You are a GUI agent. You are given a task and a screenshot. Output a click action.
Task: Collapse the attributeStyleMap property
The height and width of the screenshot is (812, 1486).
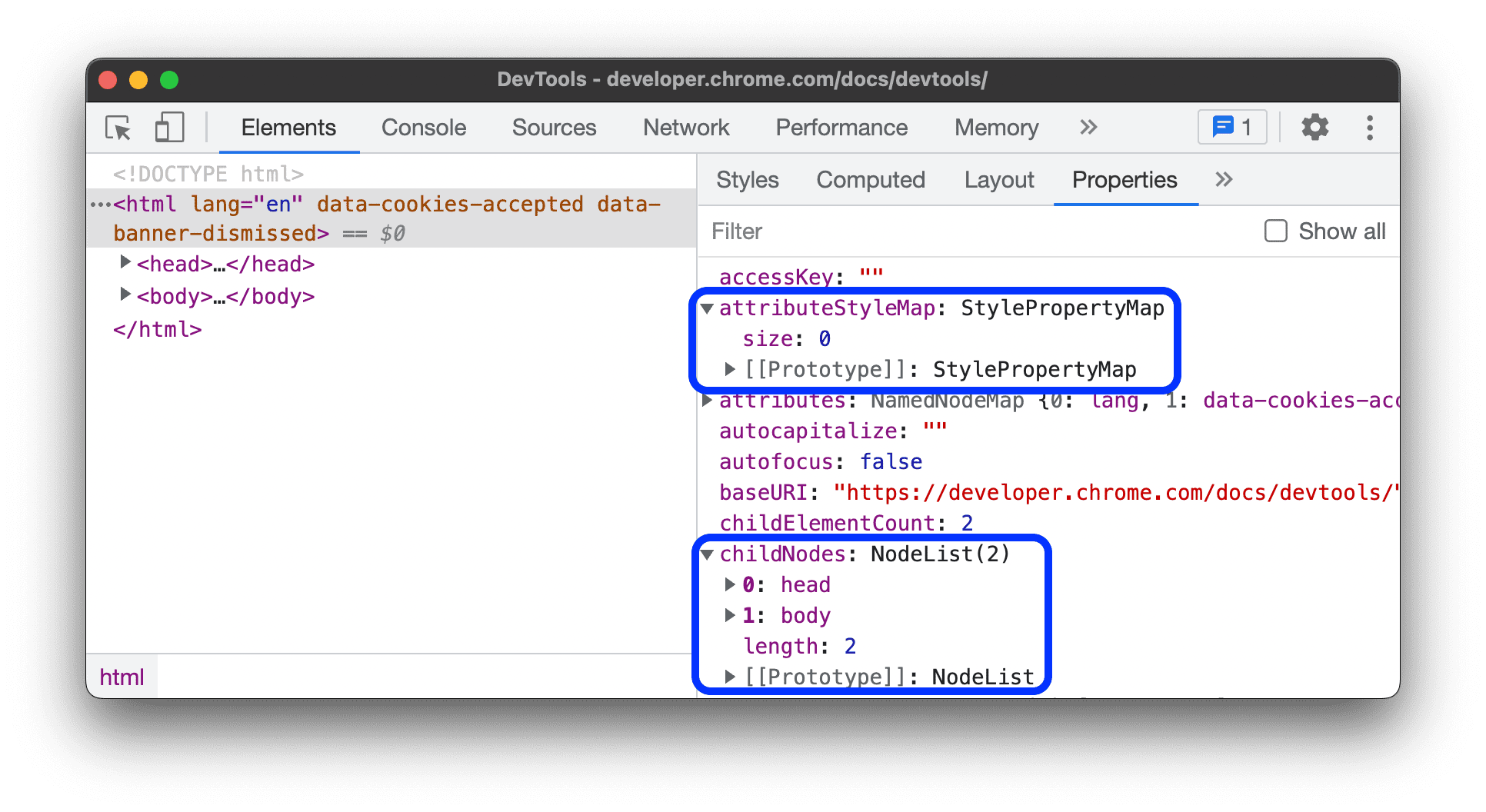(x=708, y=308)
